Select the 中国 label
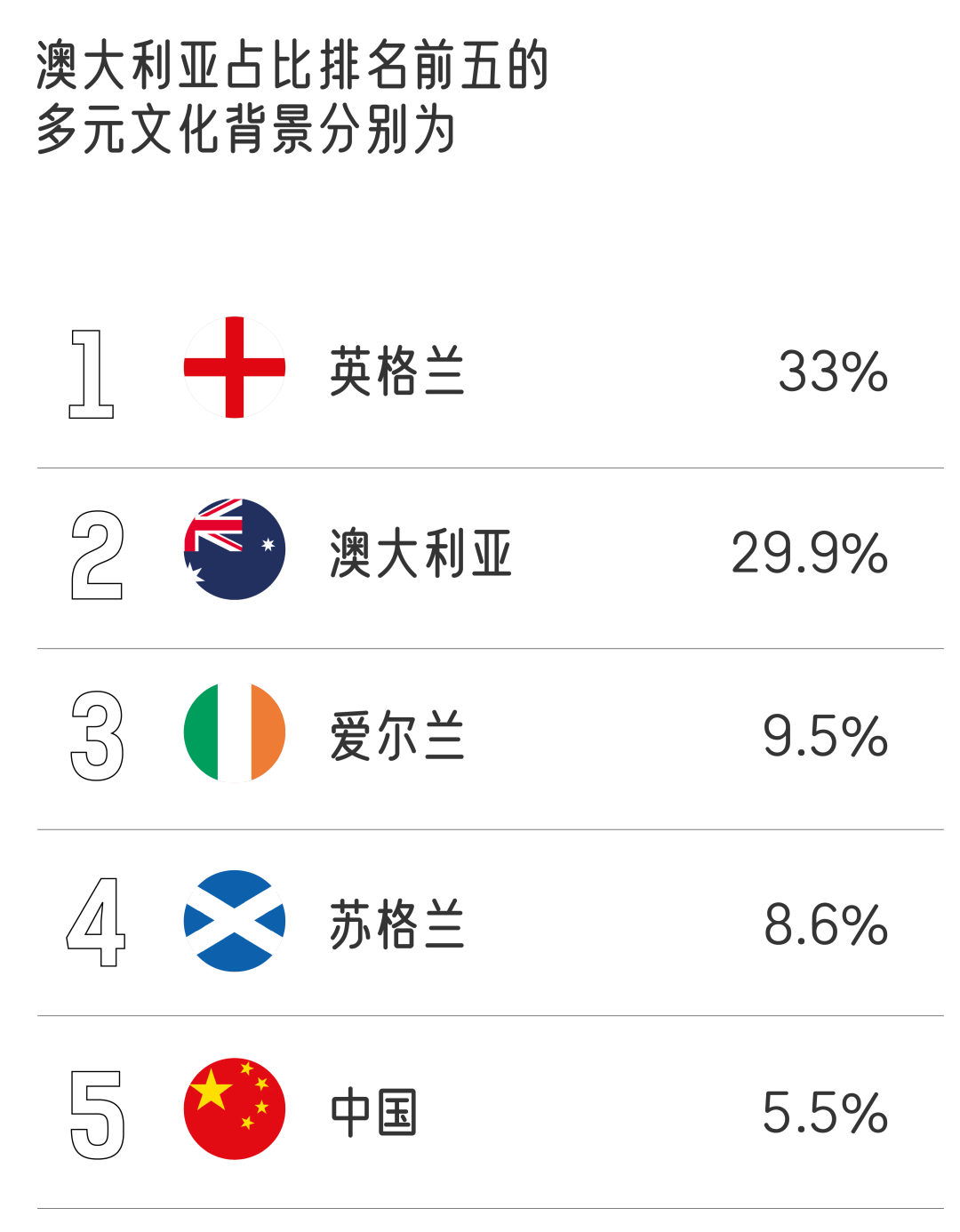Image resolution: width=960 pixels, height=1232 pixels. [374, 1113]
